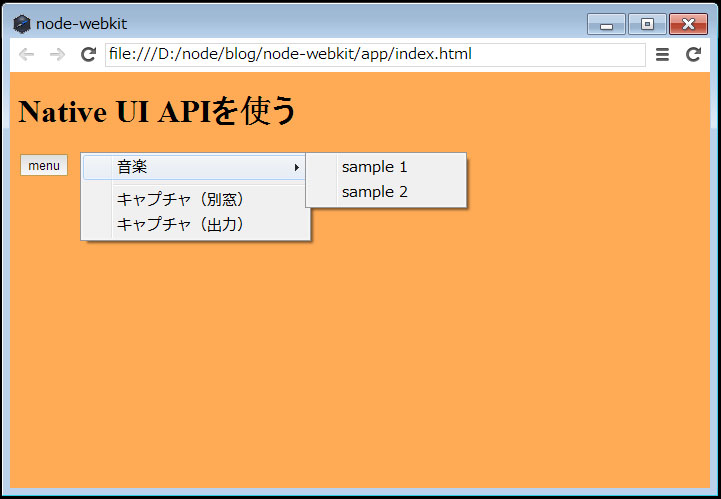Click the node-webkit app icon in title bar
Viewport: 721px width, 499px height.
click(x=22, y=24)
